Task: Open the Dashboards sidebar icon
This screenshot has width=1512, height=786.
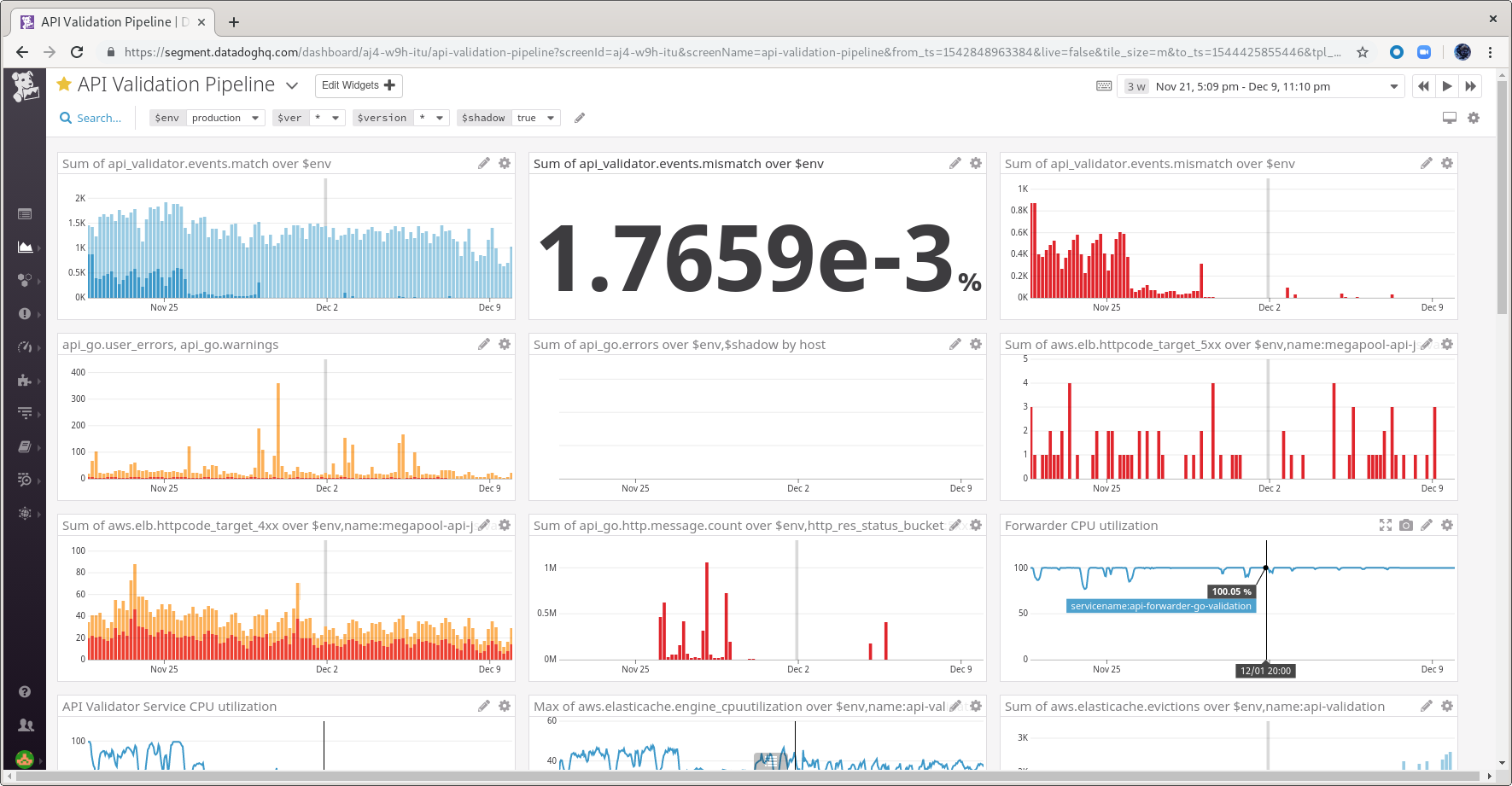Action: pos(25,247)
